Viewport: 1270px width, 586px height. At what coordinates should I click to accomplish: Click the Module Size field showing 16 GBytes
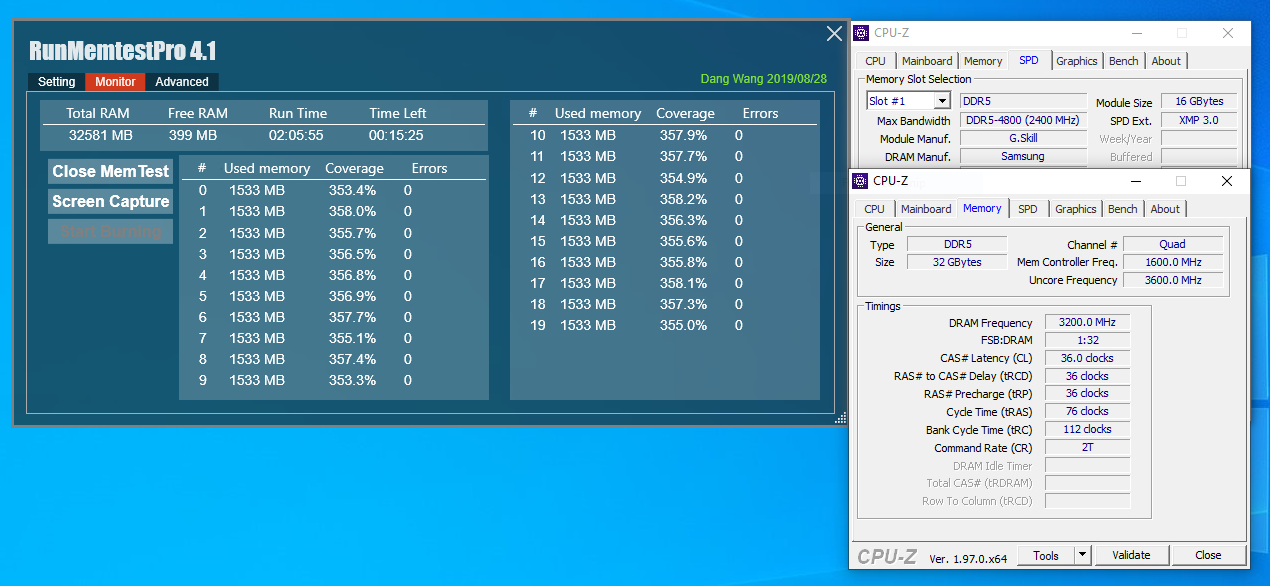[1199, 102]
